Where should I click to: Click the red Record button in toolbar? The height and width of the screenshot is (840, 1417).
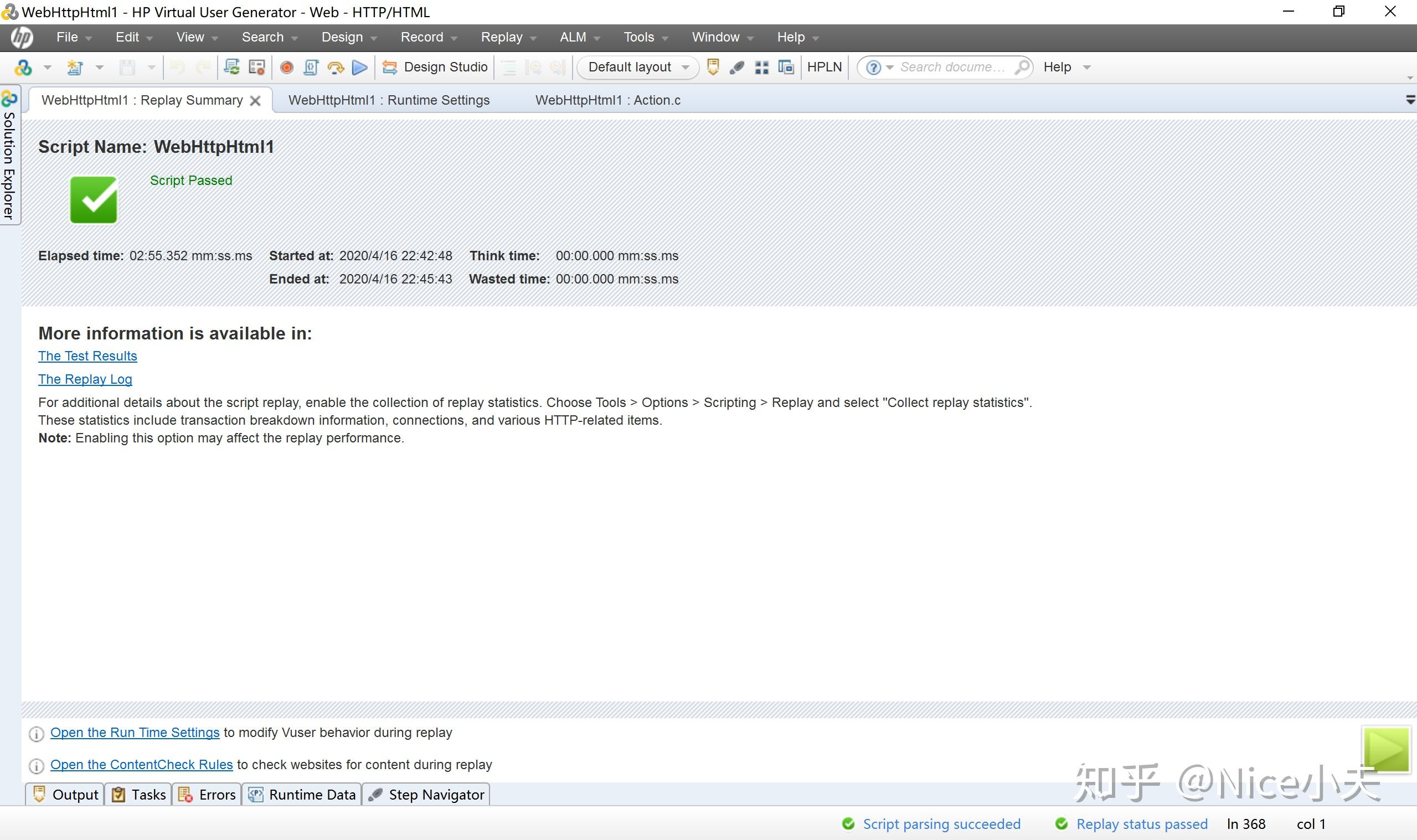point(287,68)
